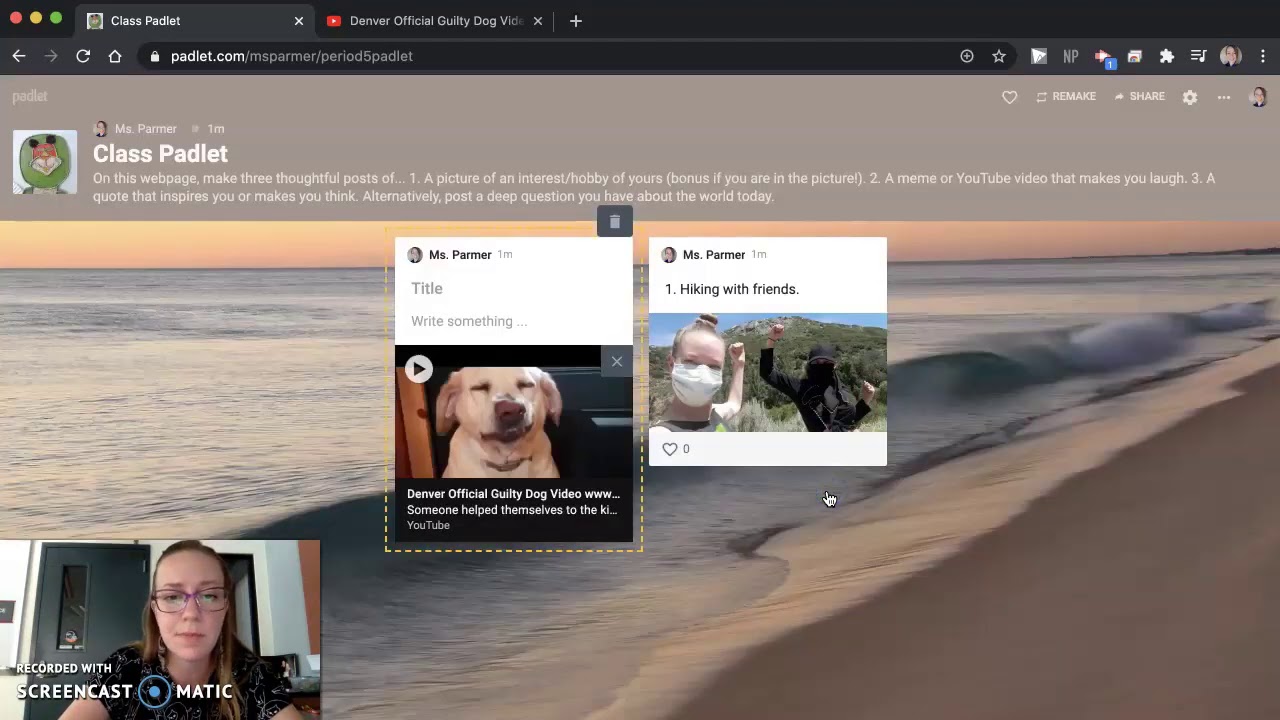
Task: Click the address bar URL
Action: [x=292, y=57]
